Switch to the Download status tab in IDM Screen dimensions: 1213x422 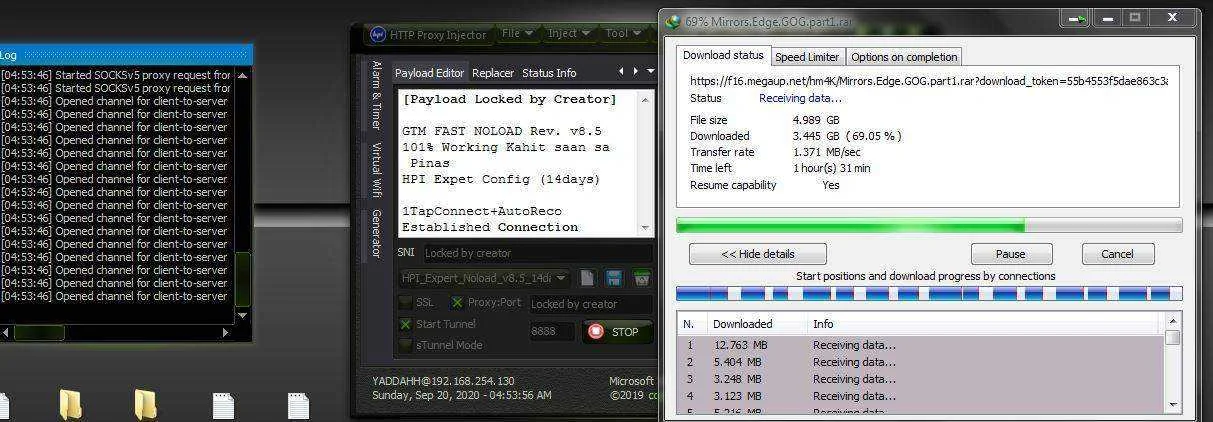coord(723,55)
